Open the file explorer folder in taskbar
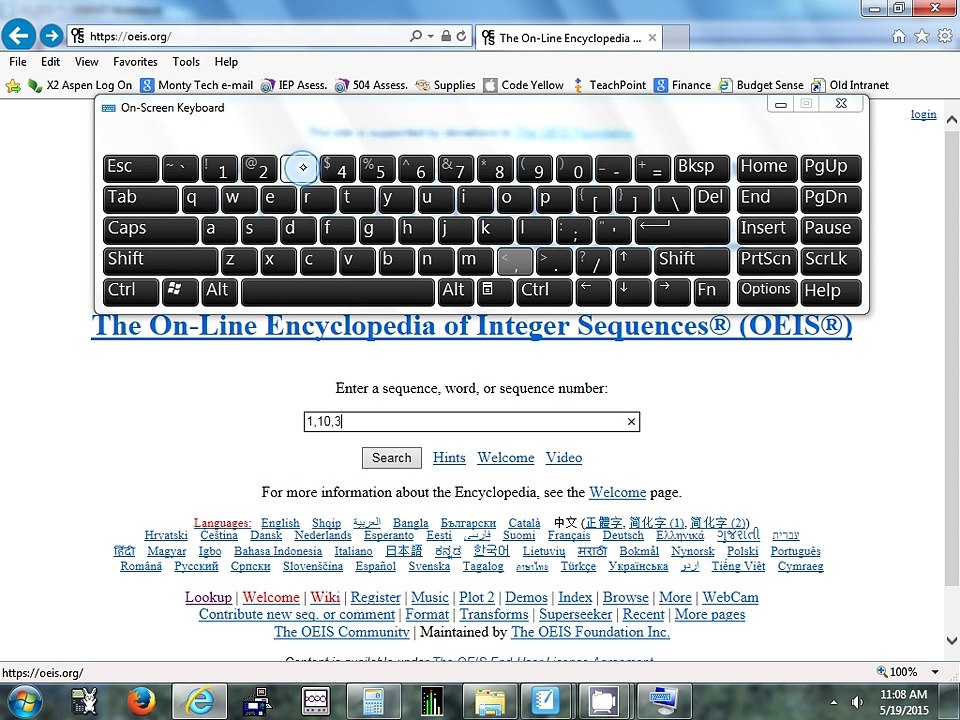This screenshot has height=720, width=960. 489,702
